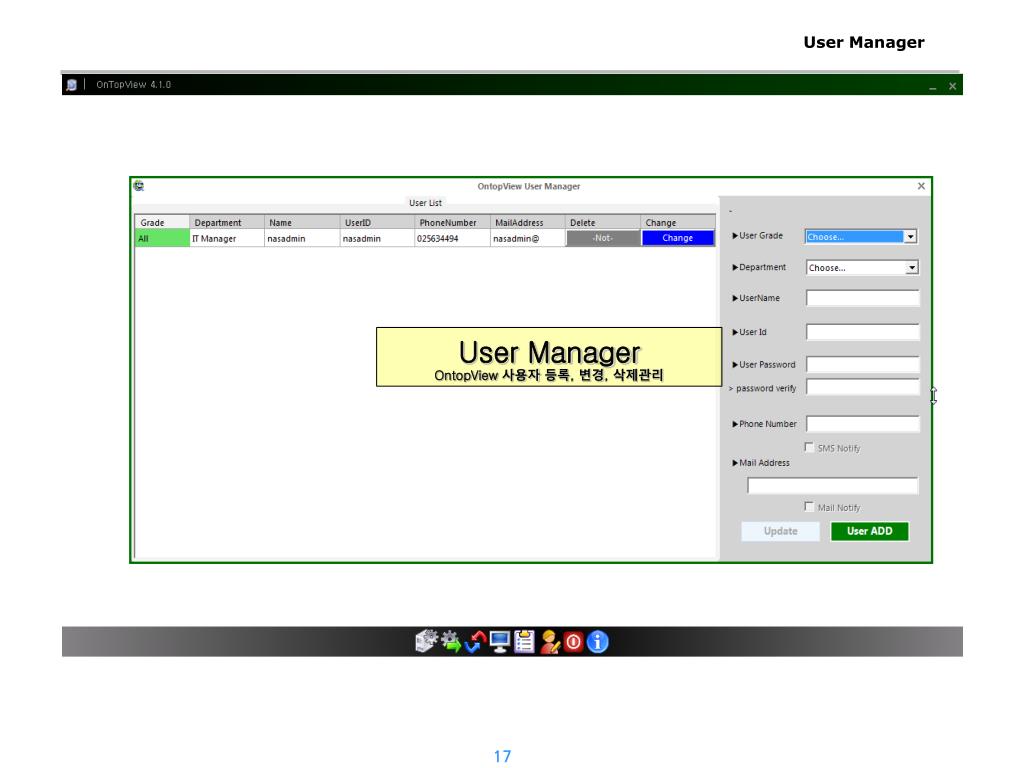1024x768 pixels.
Task: Click the MailAddress column header
Action: click(527, 223)
